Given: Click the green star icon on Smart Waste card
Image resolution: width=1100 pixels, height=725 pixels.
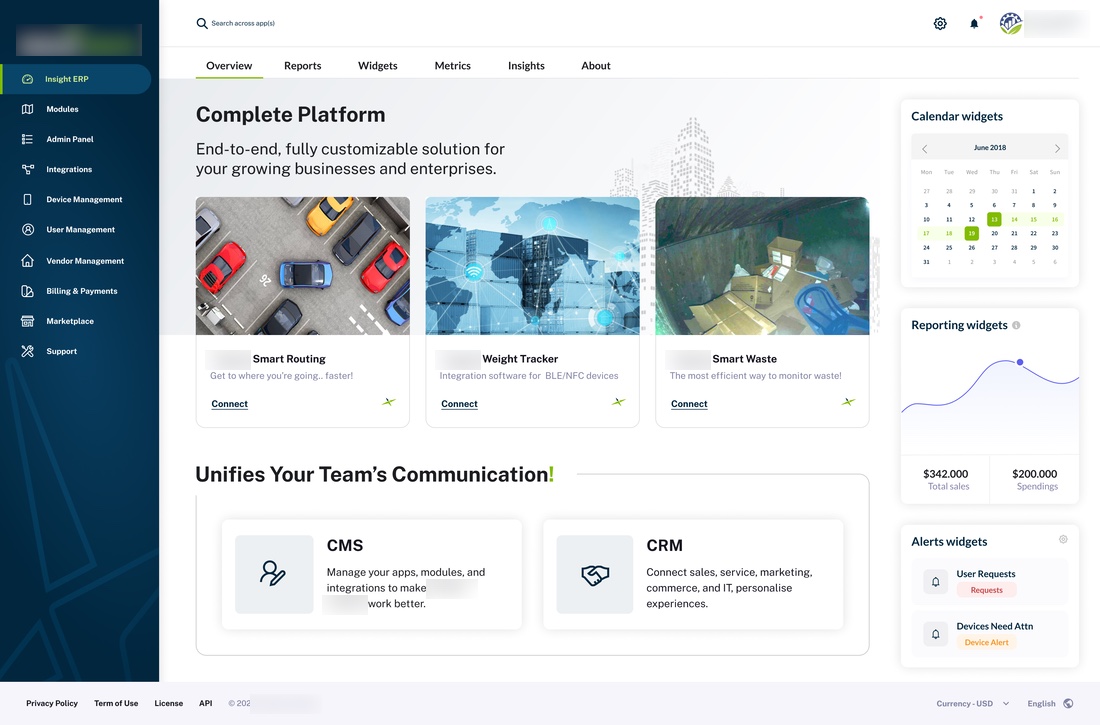Looking at the screenshot, I should (x=848, y=402).
